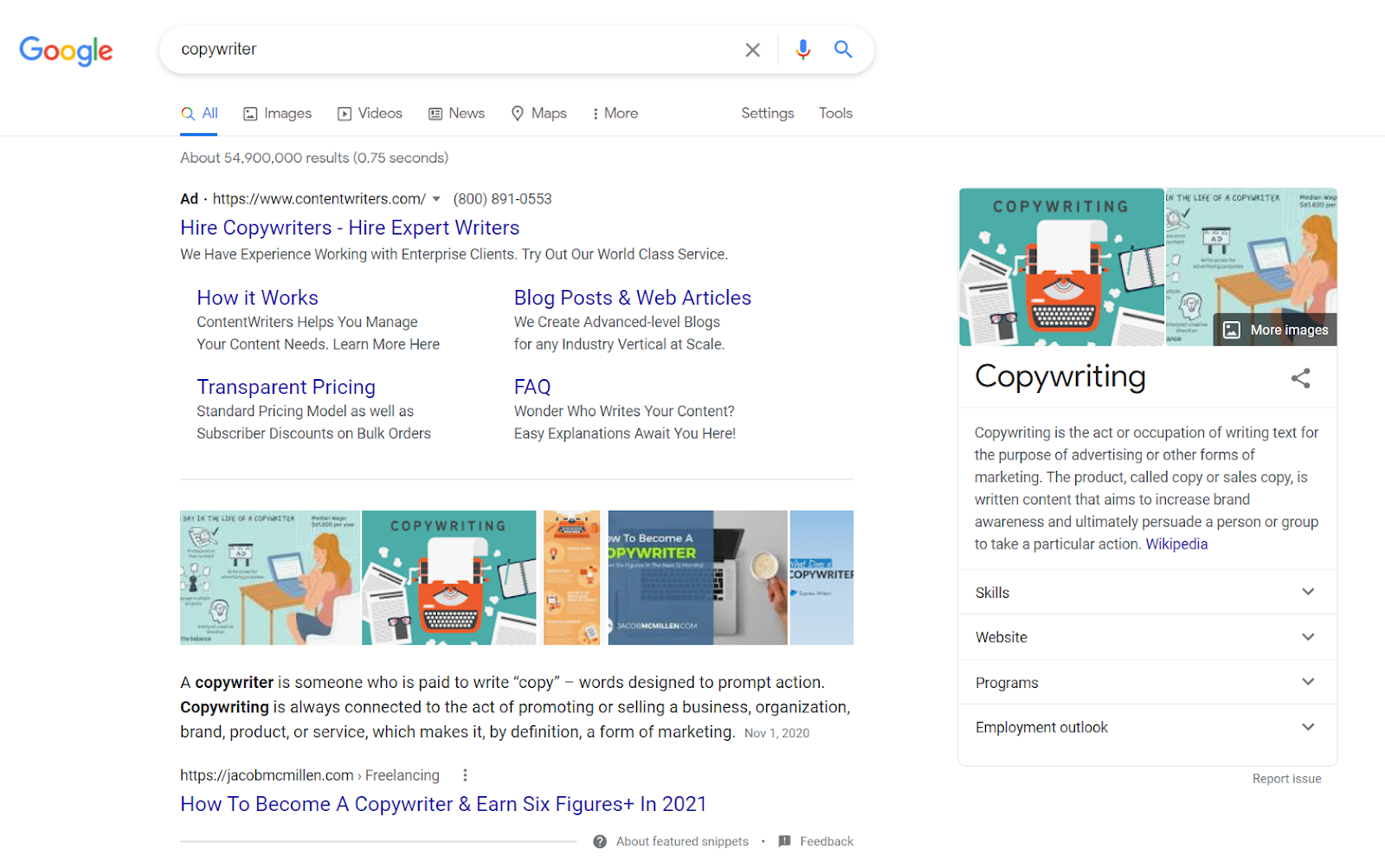Start voice search with the microphone icon
This screenshot has width=1385, height=868.
coord(802,50)
